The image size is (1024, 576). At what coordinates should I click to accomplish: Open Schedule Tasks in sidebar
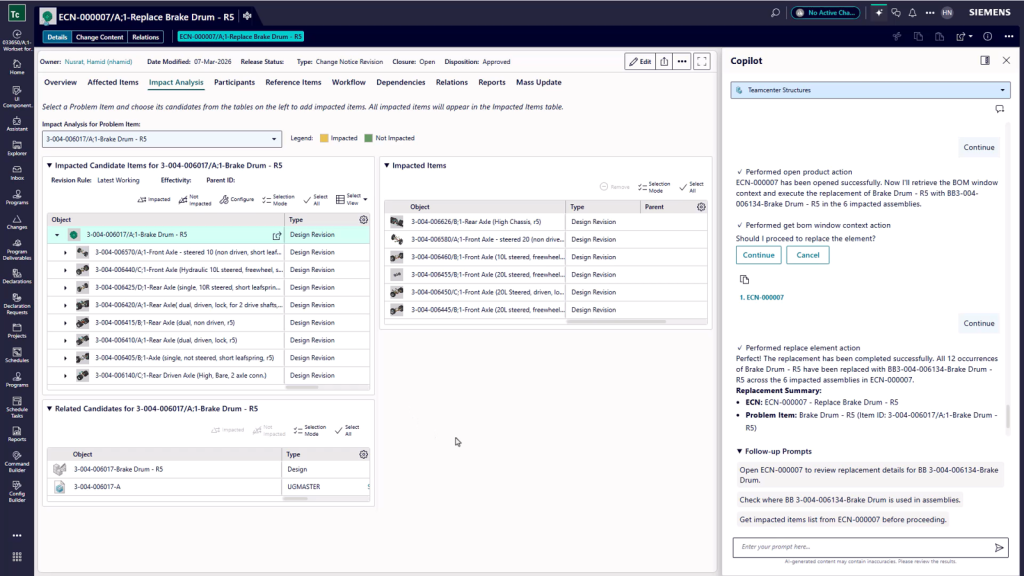pos(17,407)
